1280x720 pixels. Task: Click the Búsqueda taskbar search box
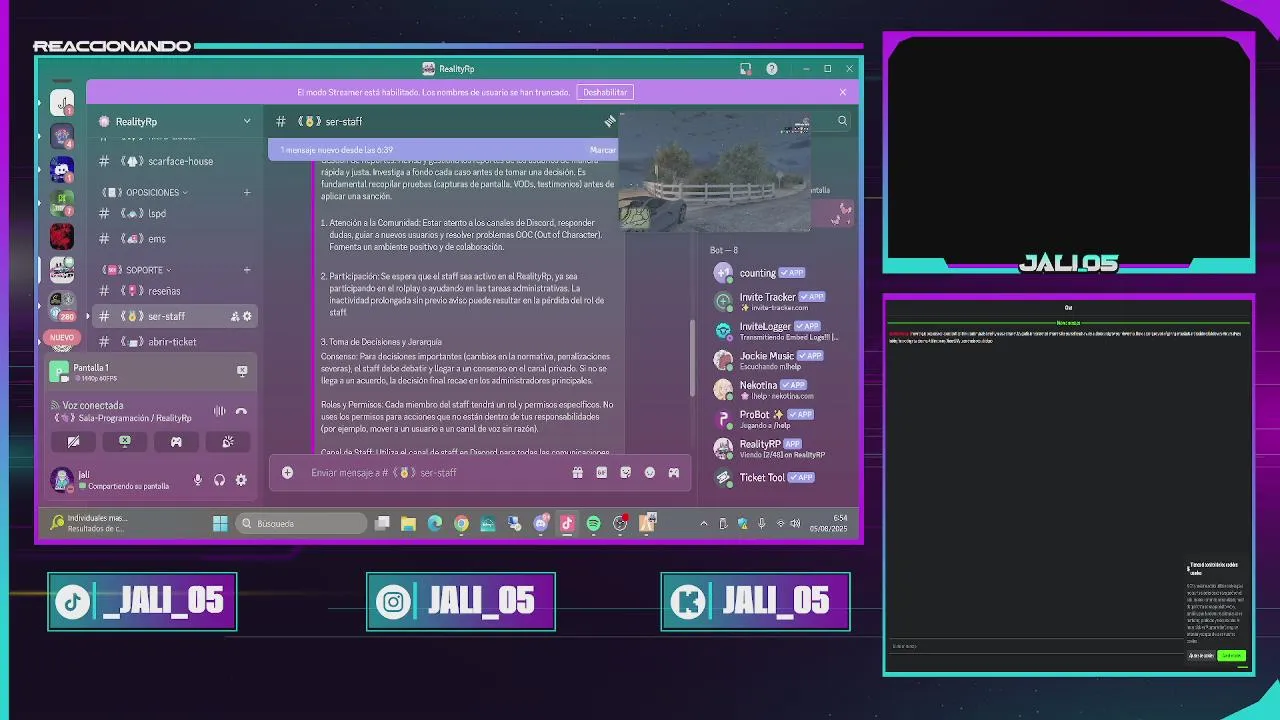pyautogui.click(x=302, y=523)
